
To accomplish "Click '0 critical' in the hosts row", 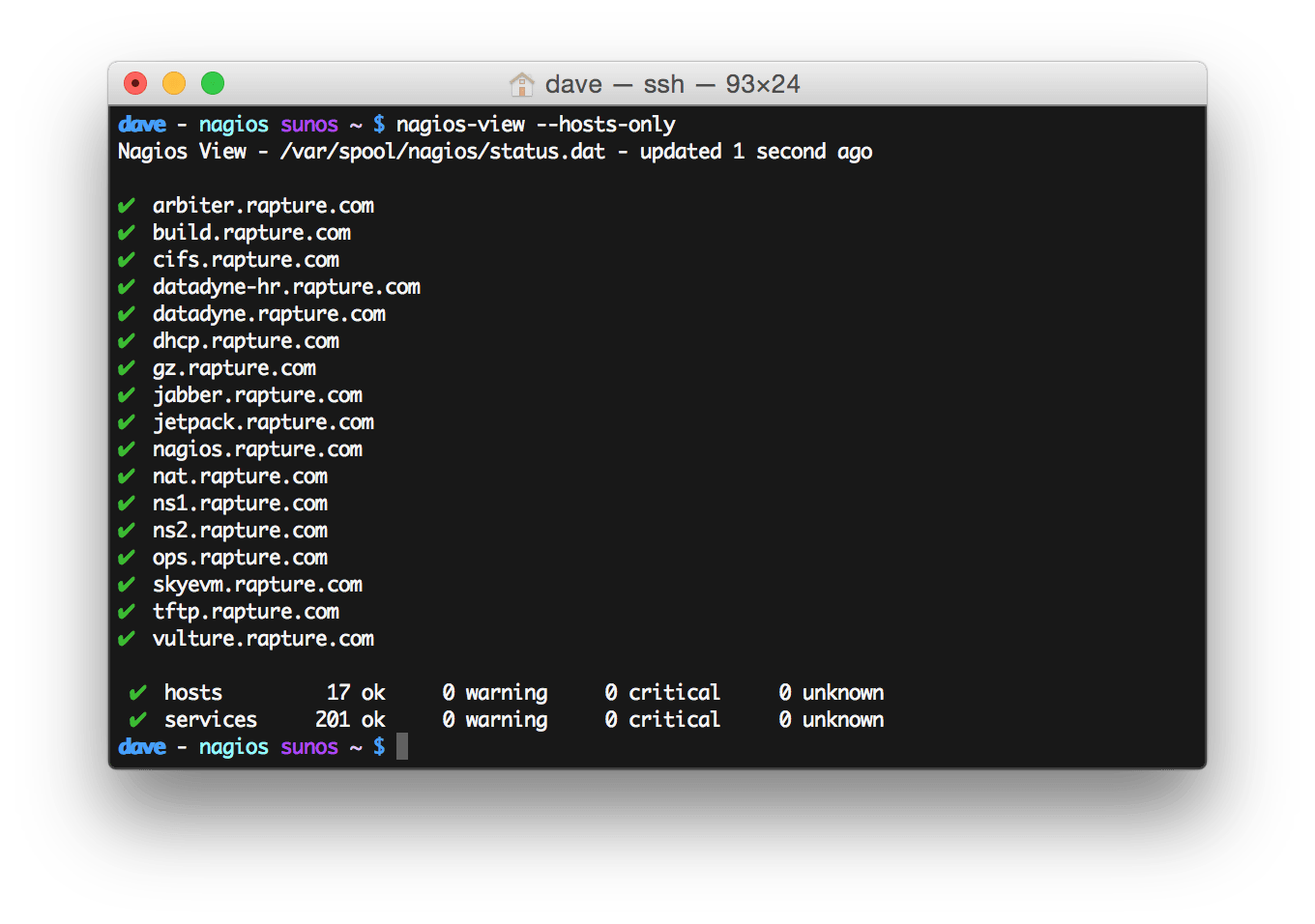I will [x=663, y=693].
